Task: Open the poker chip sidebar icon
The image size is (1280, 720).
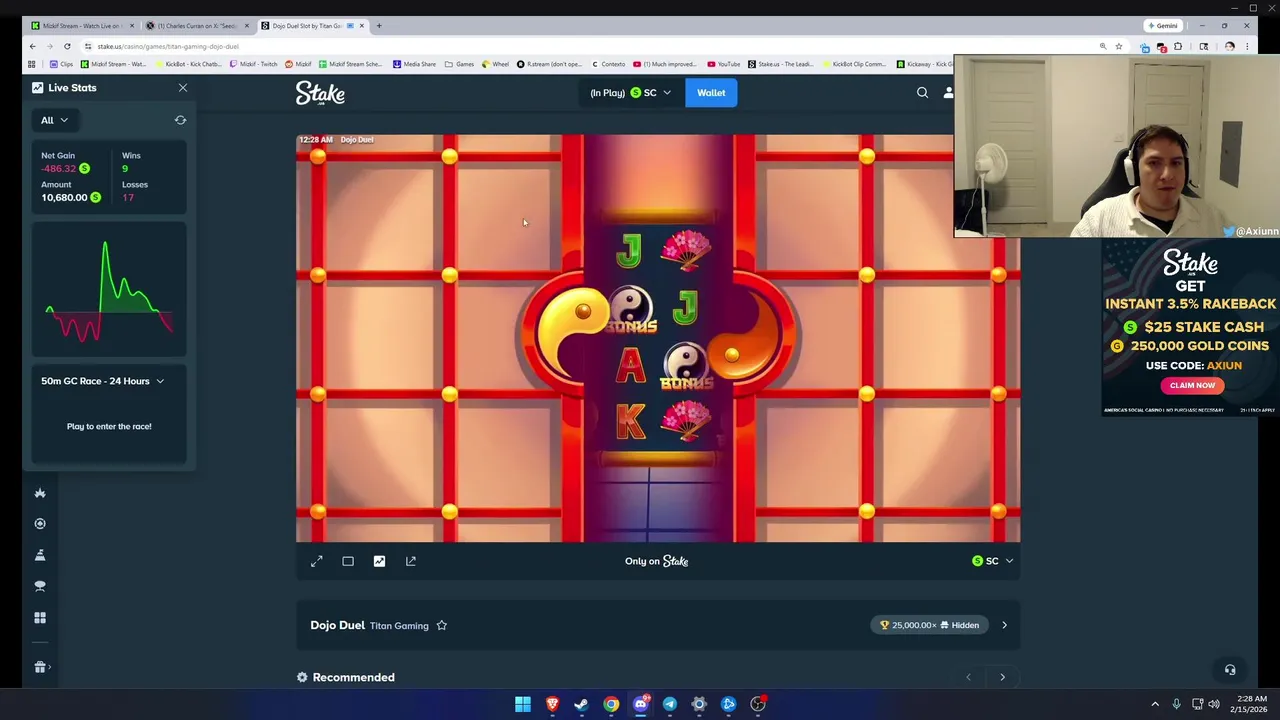Action: click(x=40, y=524)
